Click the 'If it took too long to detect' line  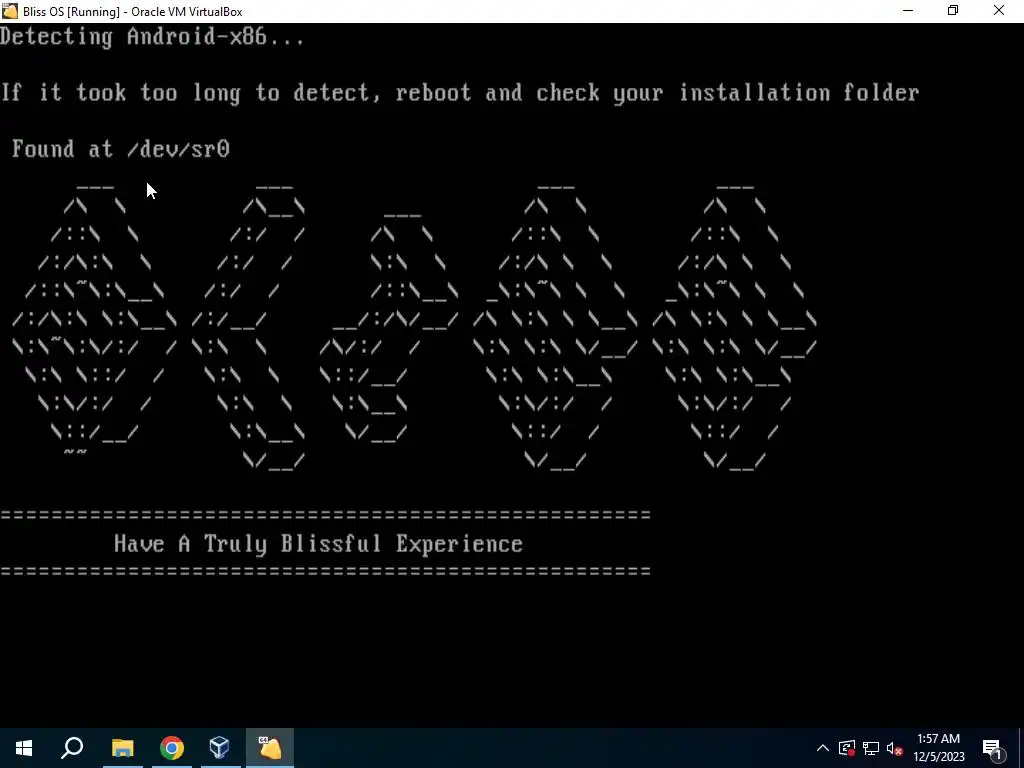(x=460, y=93)
